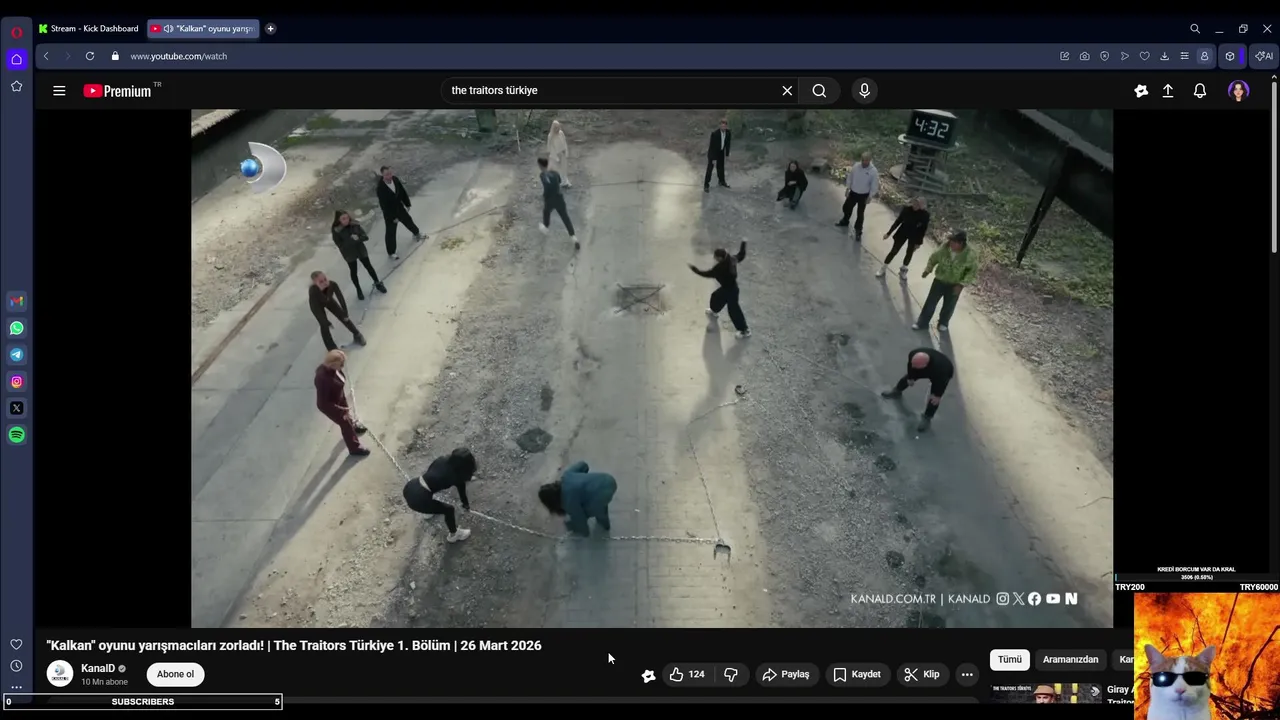Click the YouTube Premium logo
The width and height of the screenshot is (1280, 720).
pyautogui.click(x=120, y=91)
